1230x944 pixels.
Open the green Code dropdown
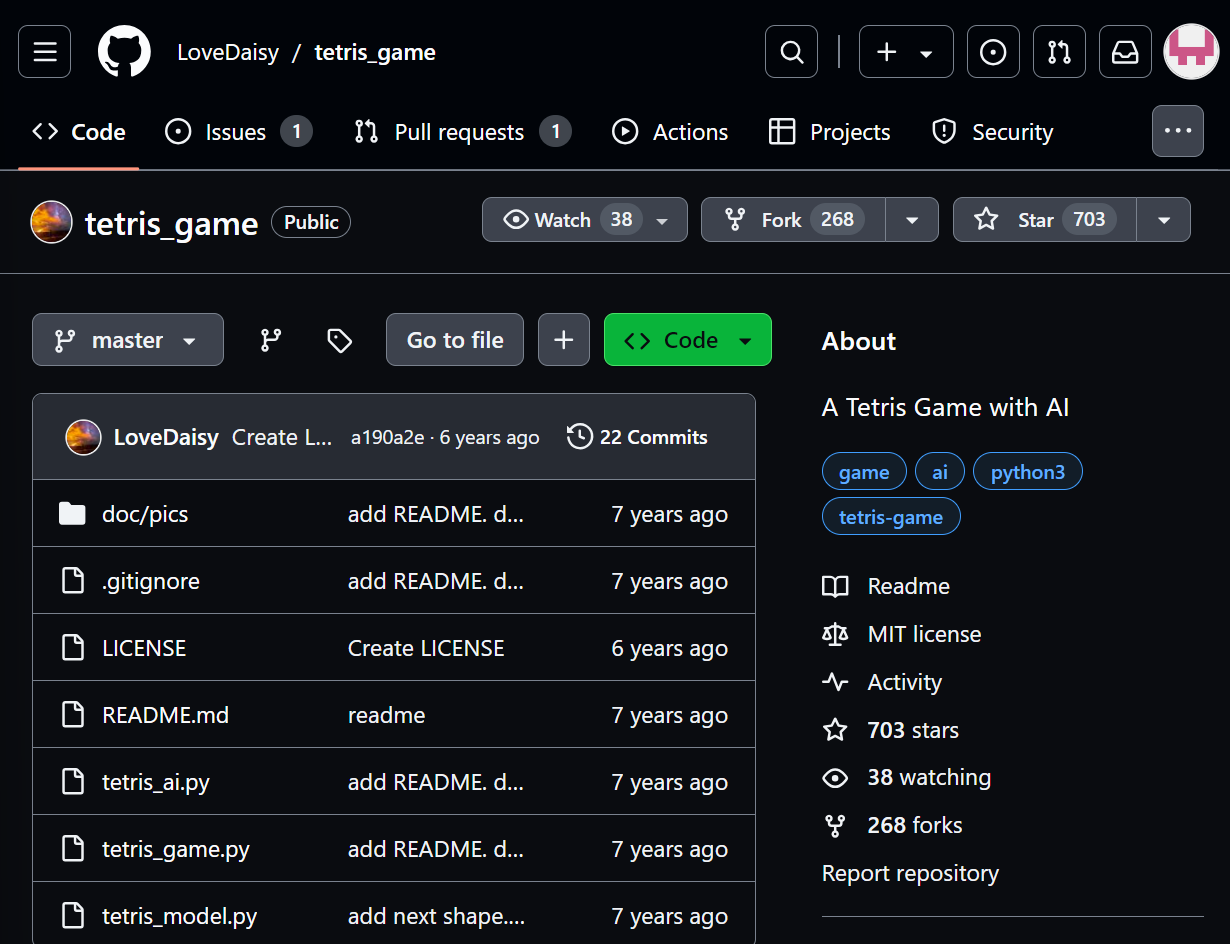(x=688, y=340)
